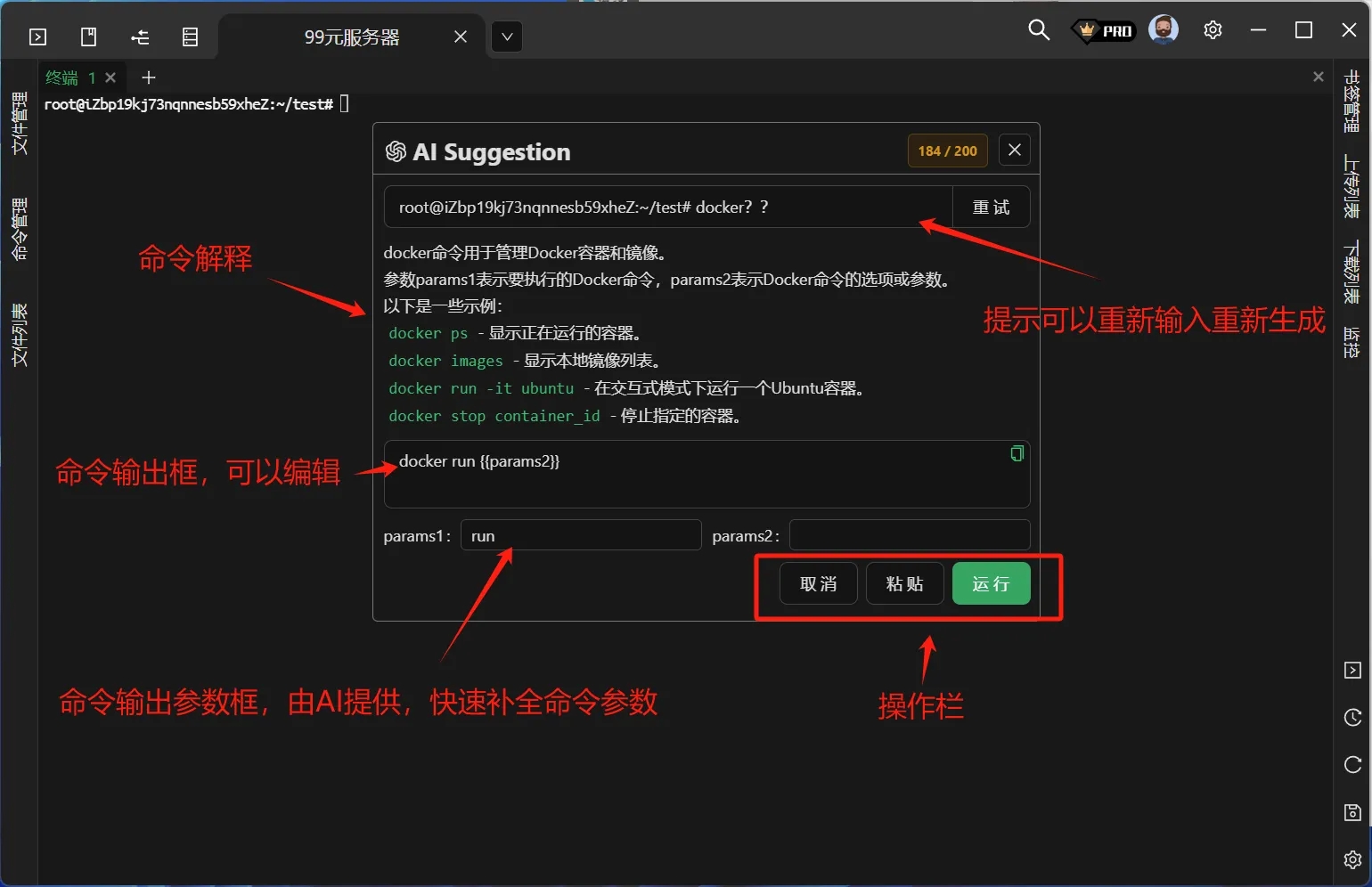
Task: Open a new terminal tab with the plus button
Action: pos(148,77)
